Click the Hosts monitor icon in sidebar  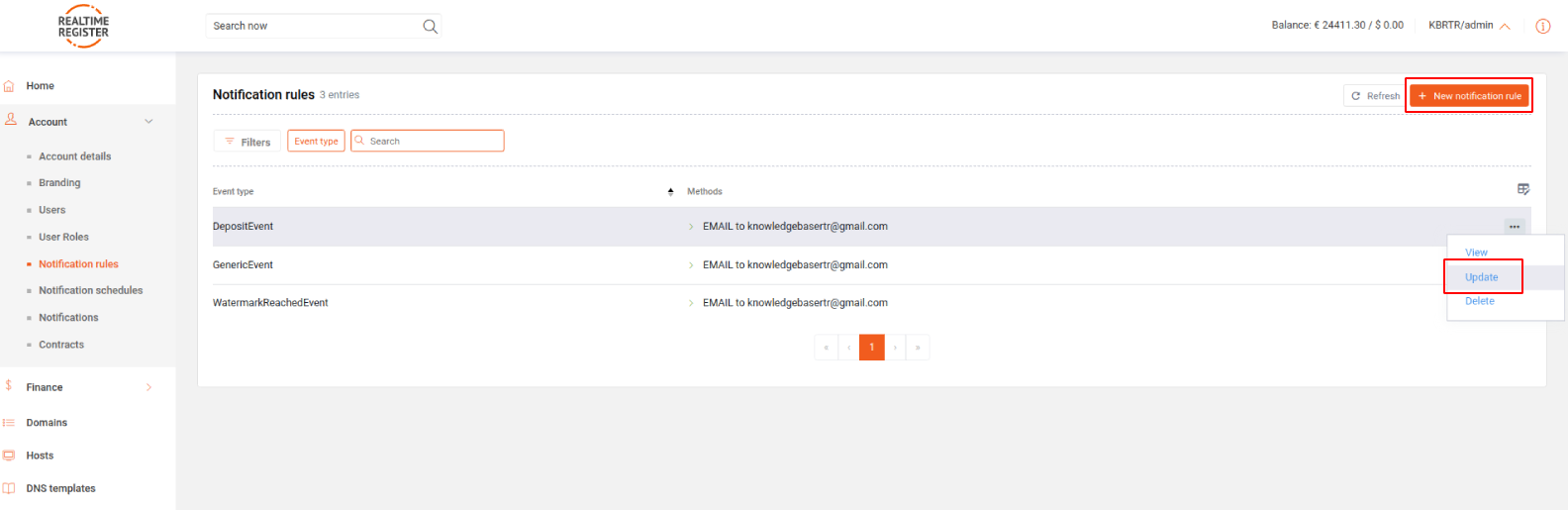[x=9, y=456]
